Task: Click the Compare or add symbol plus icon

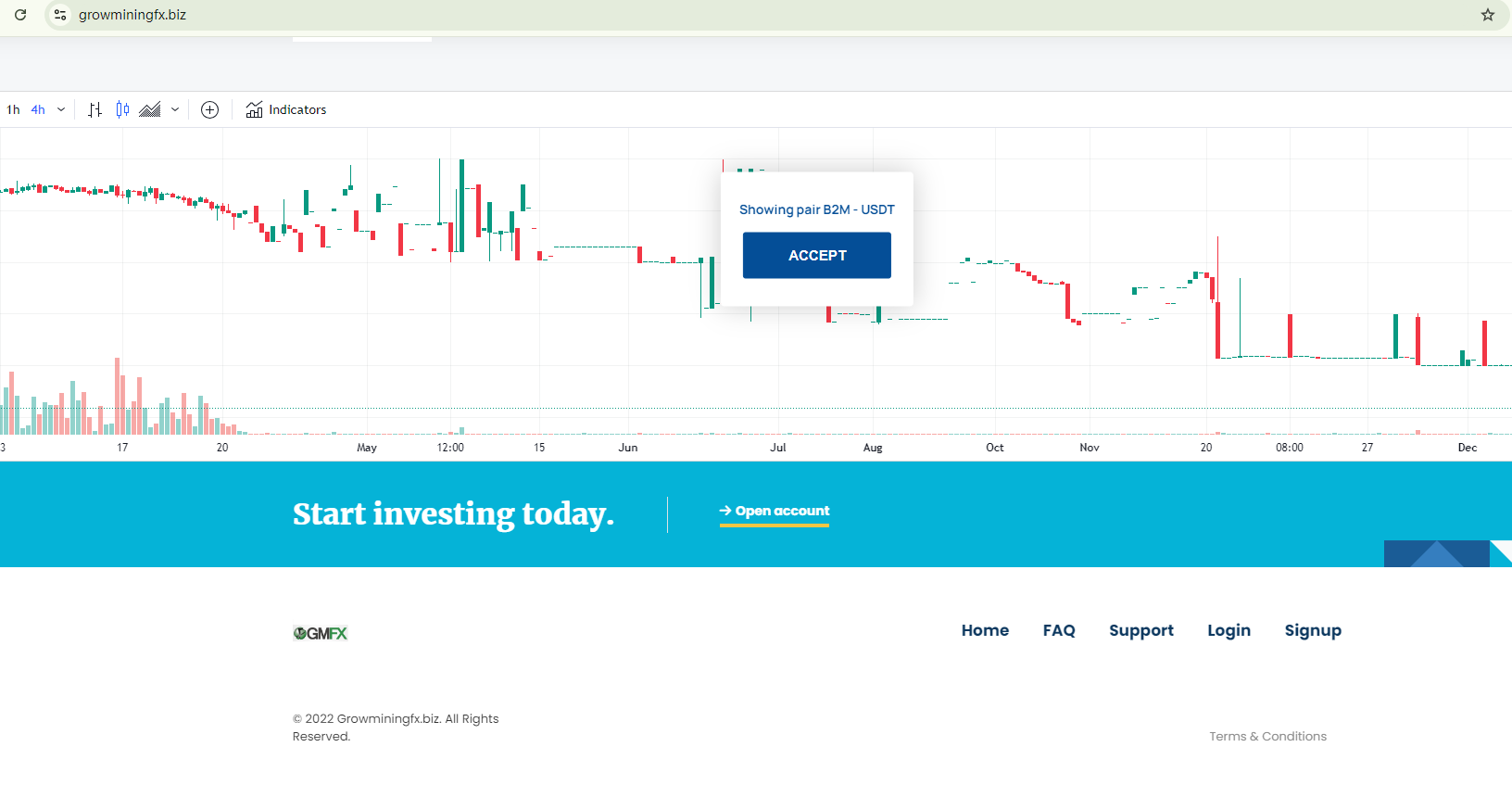Action: pos(210,109)
